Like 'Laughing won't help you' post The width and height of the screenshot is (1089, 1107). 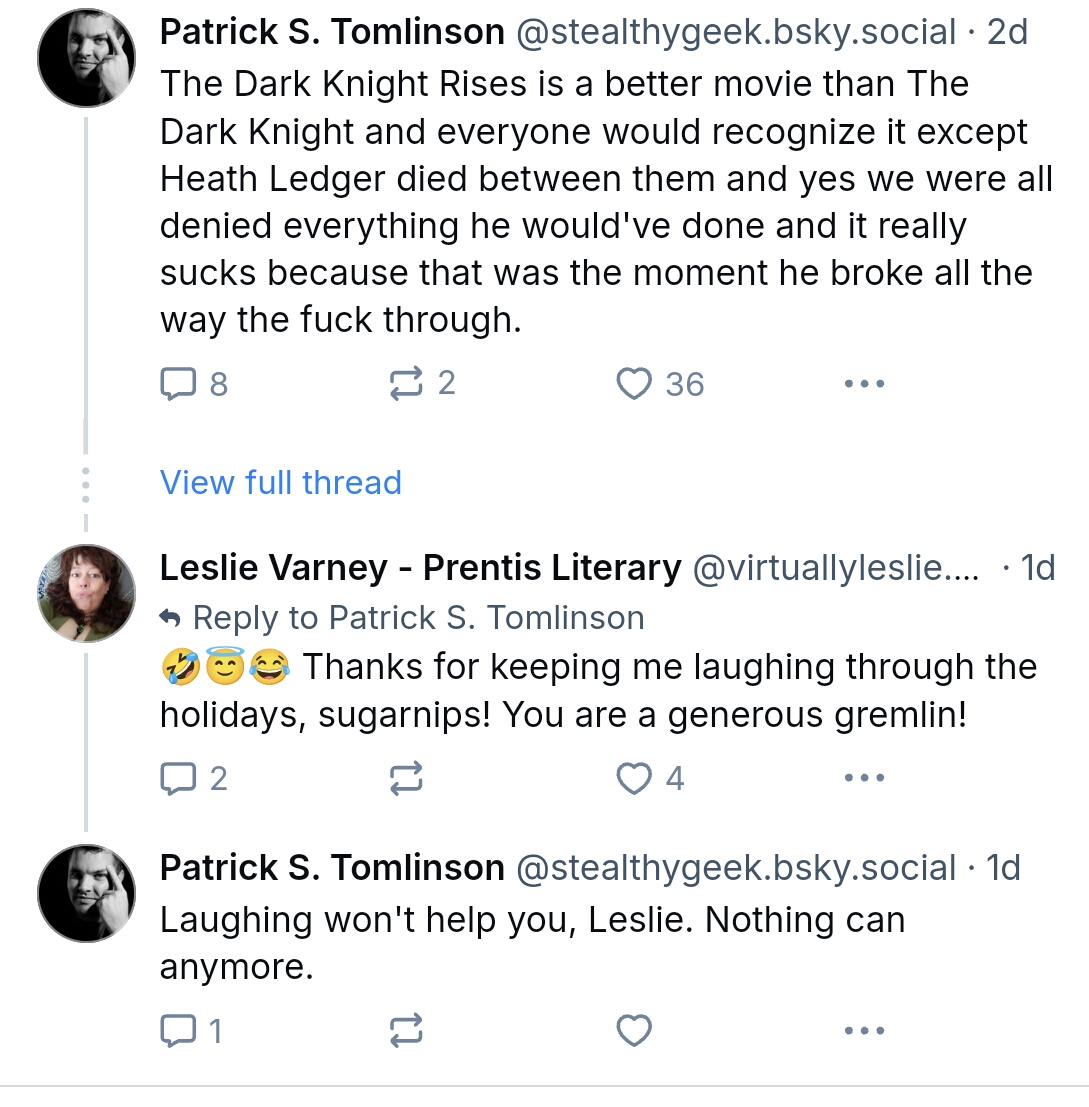pos(634,1031)
